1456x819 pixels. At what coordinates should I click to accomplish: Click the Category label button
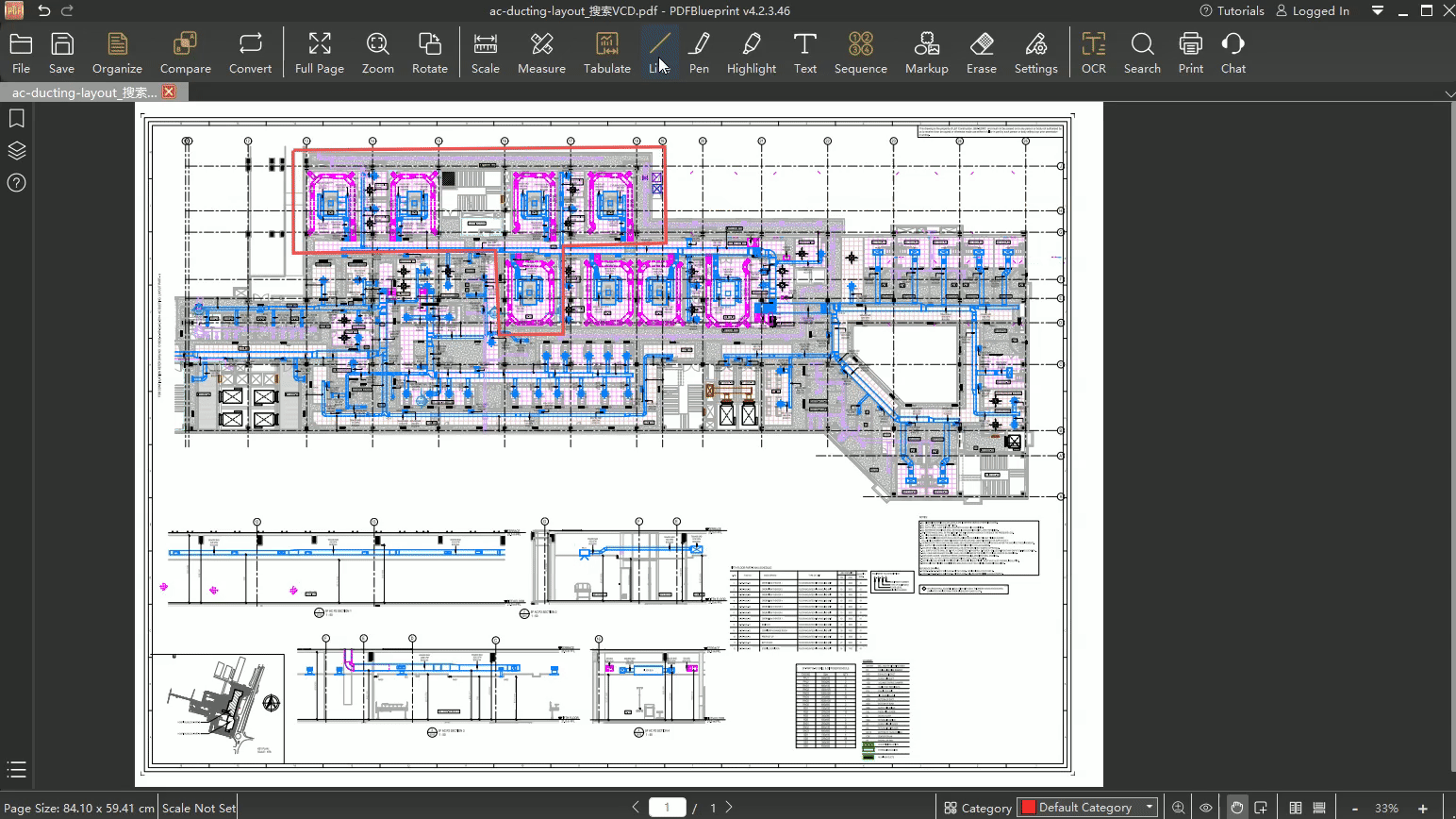click(978, 808)
